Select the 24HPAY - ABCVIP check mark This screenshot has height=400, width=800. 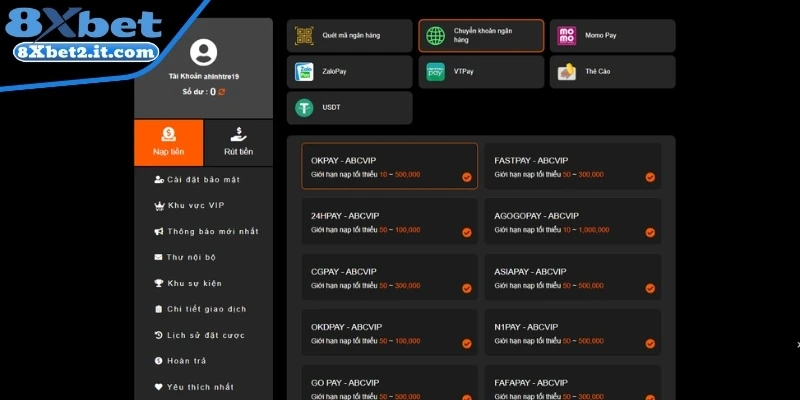tap(467, 233)
